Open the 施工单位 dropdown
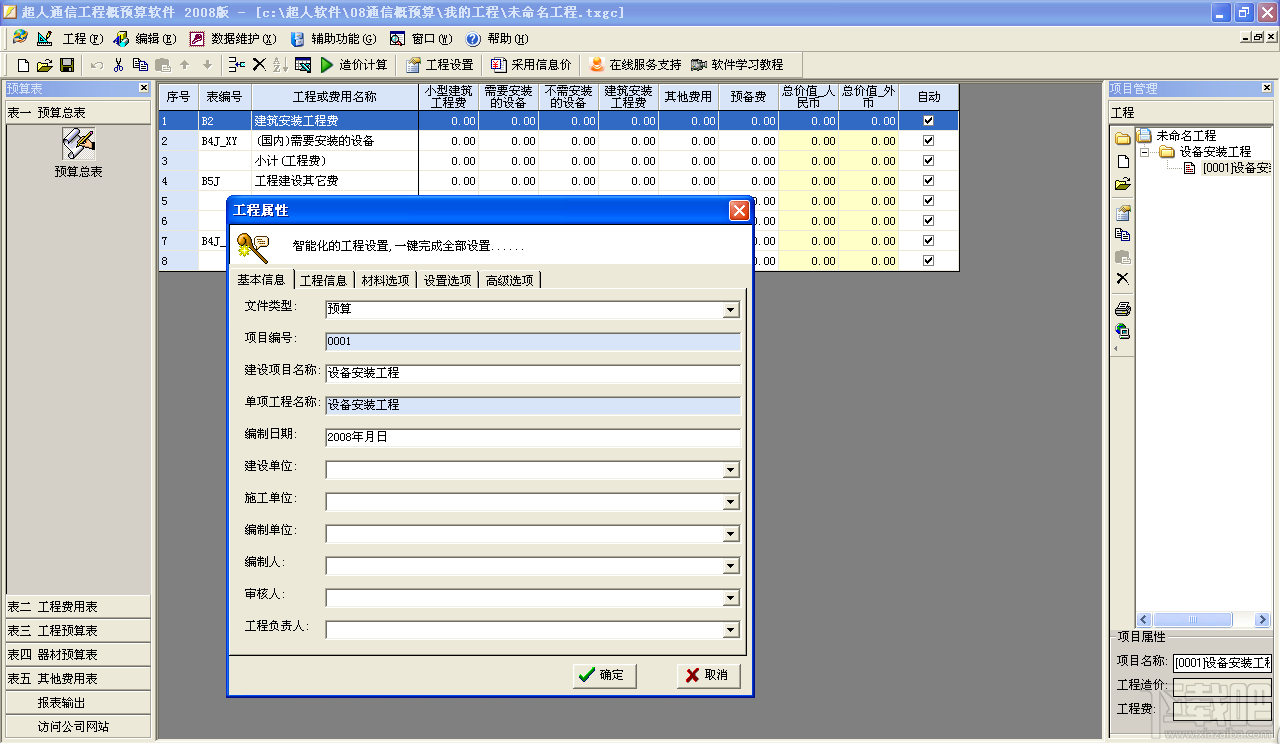This screenshot has width=1280, height=744. point(731,502)
